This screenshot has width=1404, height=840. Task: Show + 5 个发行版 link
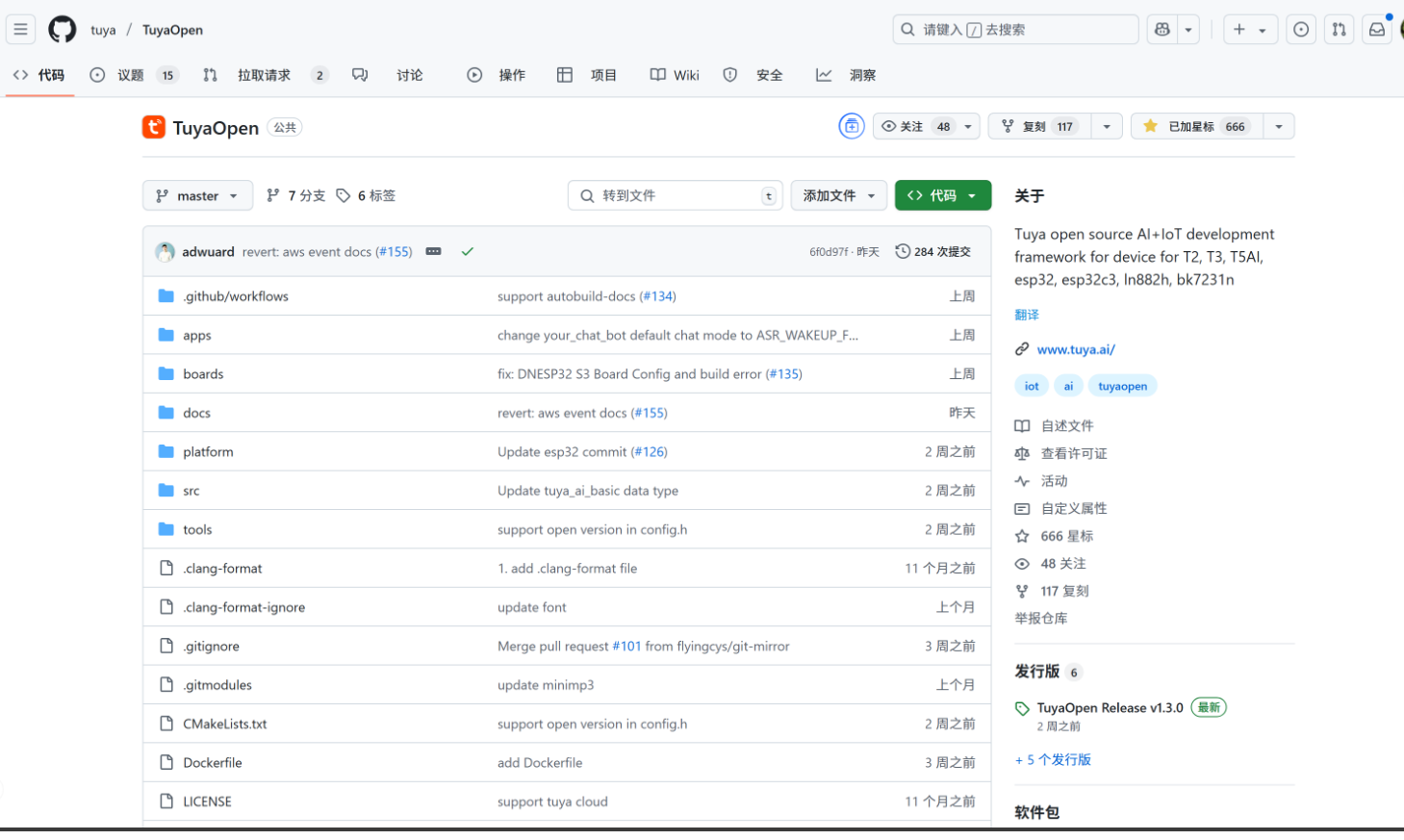(x=1053, y=759)
